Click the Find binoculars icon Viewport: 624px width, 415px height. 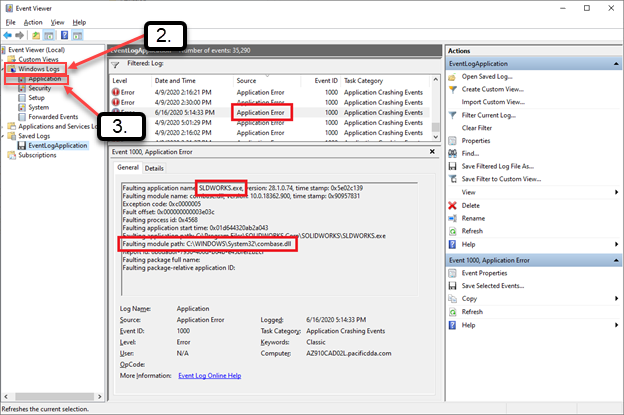point(452,153)
